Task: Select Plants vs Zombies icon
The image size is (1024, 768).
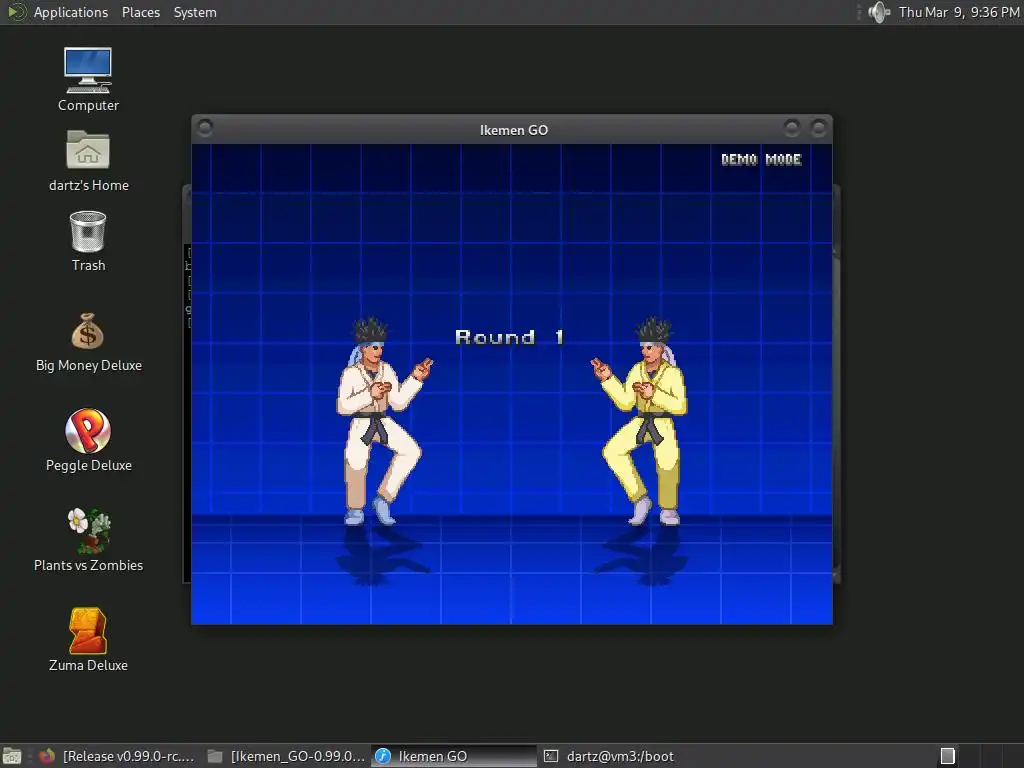Action: tap(88, 540)
